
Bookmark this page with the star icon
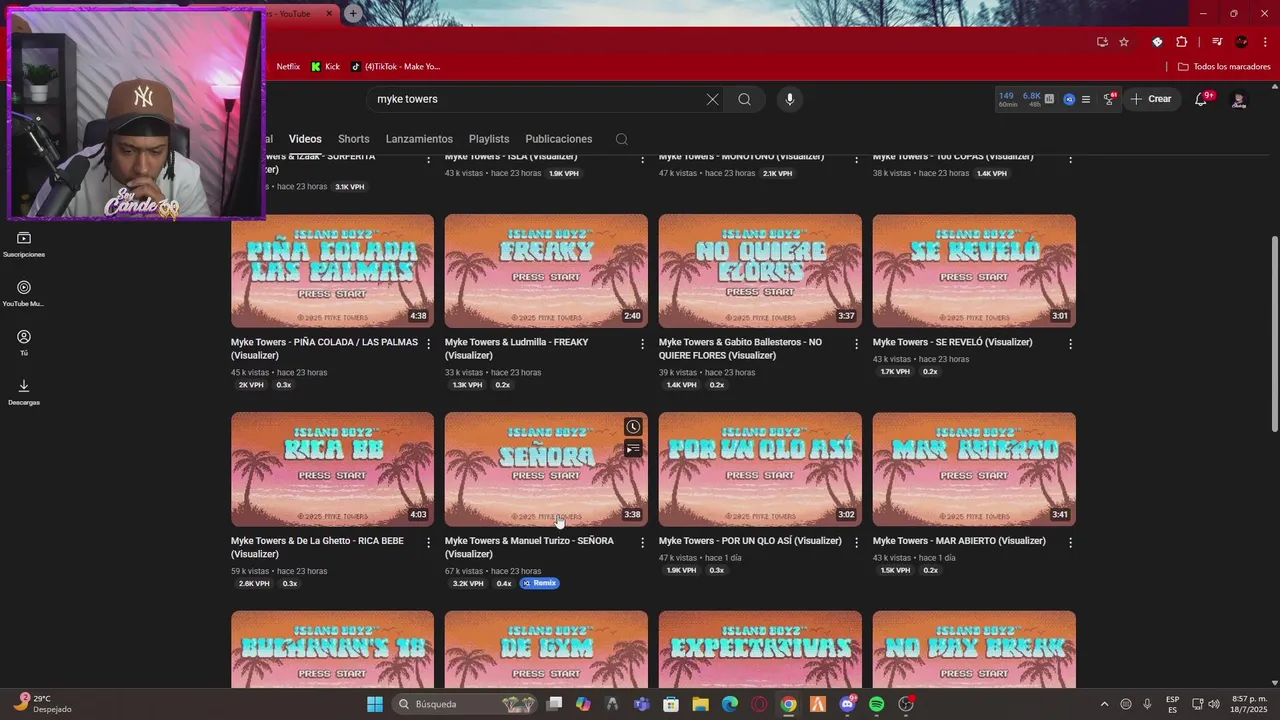(1124, 42)
